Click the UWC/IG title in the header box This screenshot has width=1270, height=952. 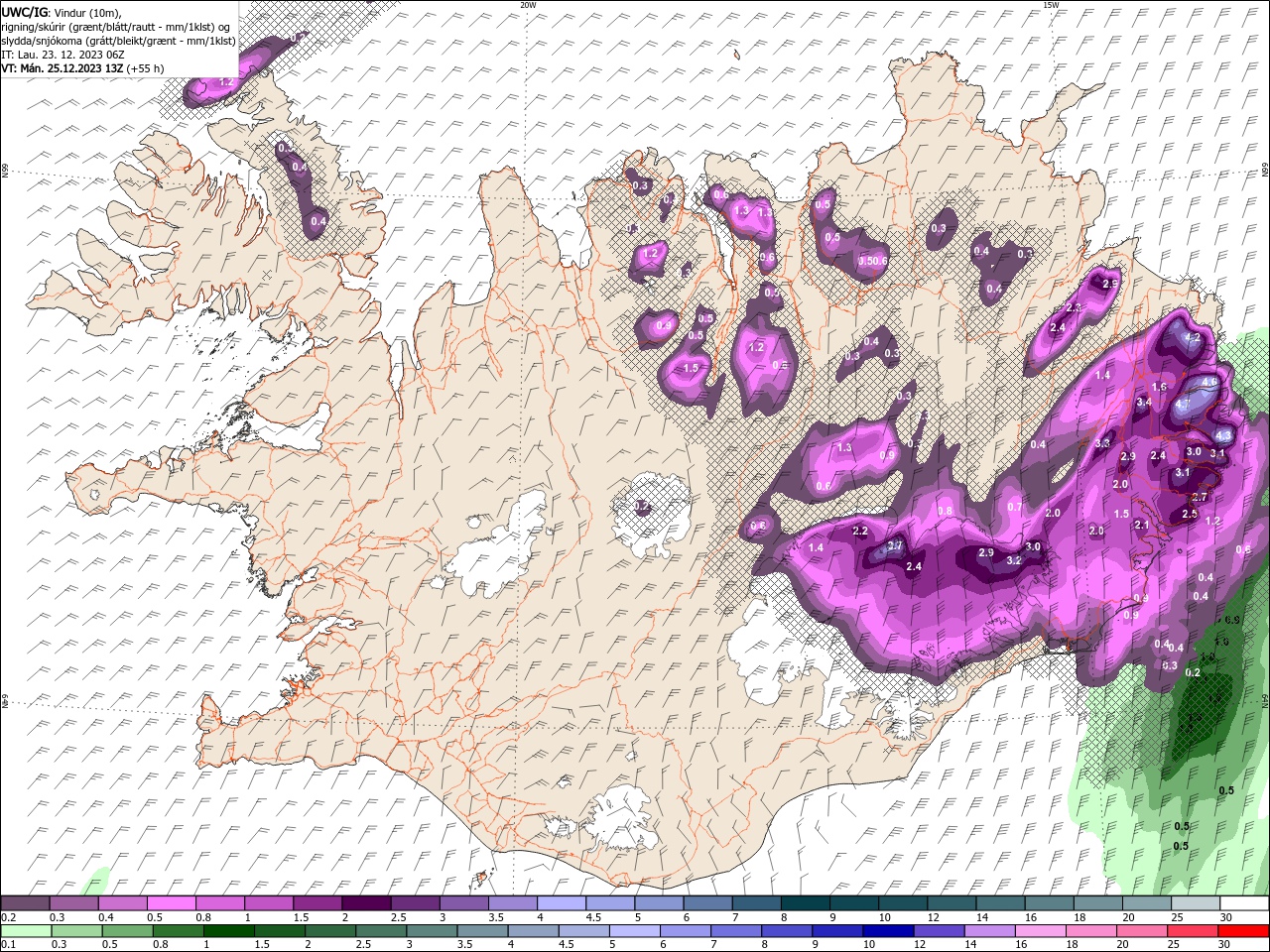point(24,11)
